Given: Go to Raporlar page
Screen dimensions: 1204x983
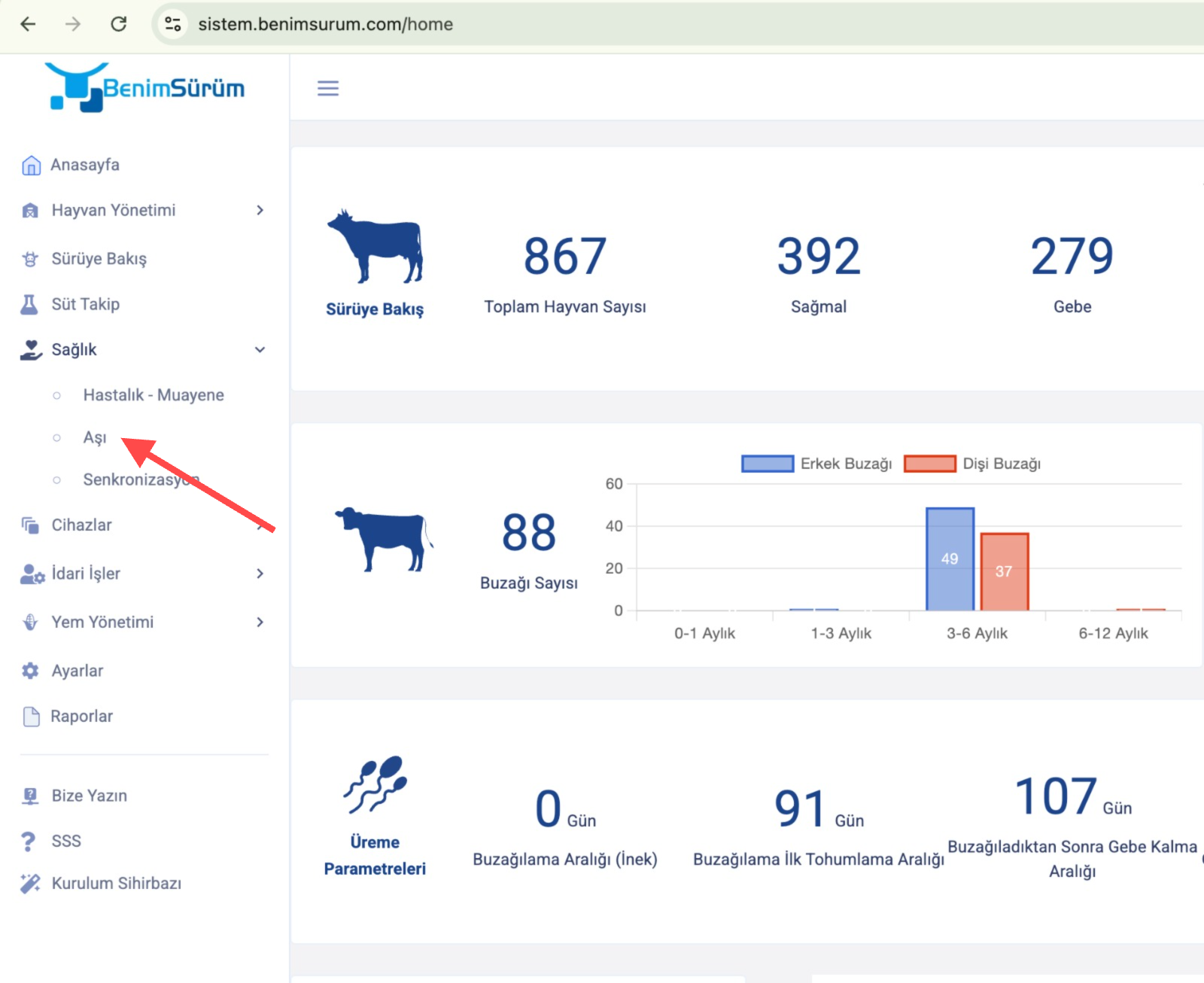Looking at the screenshot, I should (81, 717).
